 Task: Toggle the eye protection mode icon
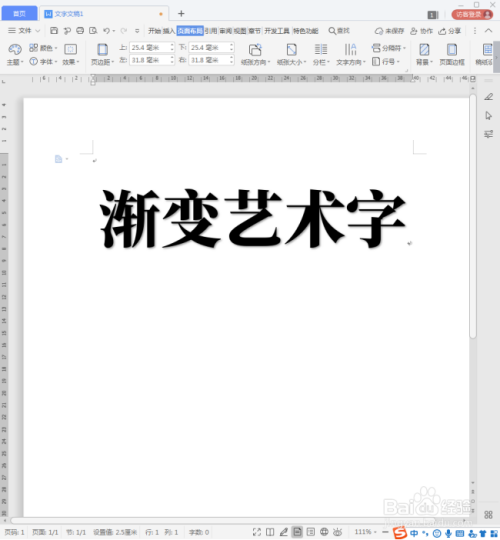337,532
